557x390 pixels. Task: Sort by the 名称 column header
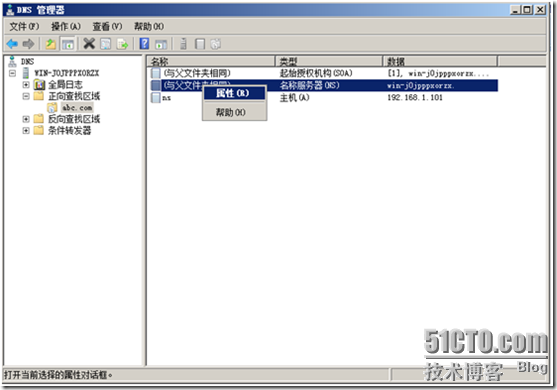pos(211,61)
